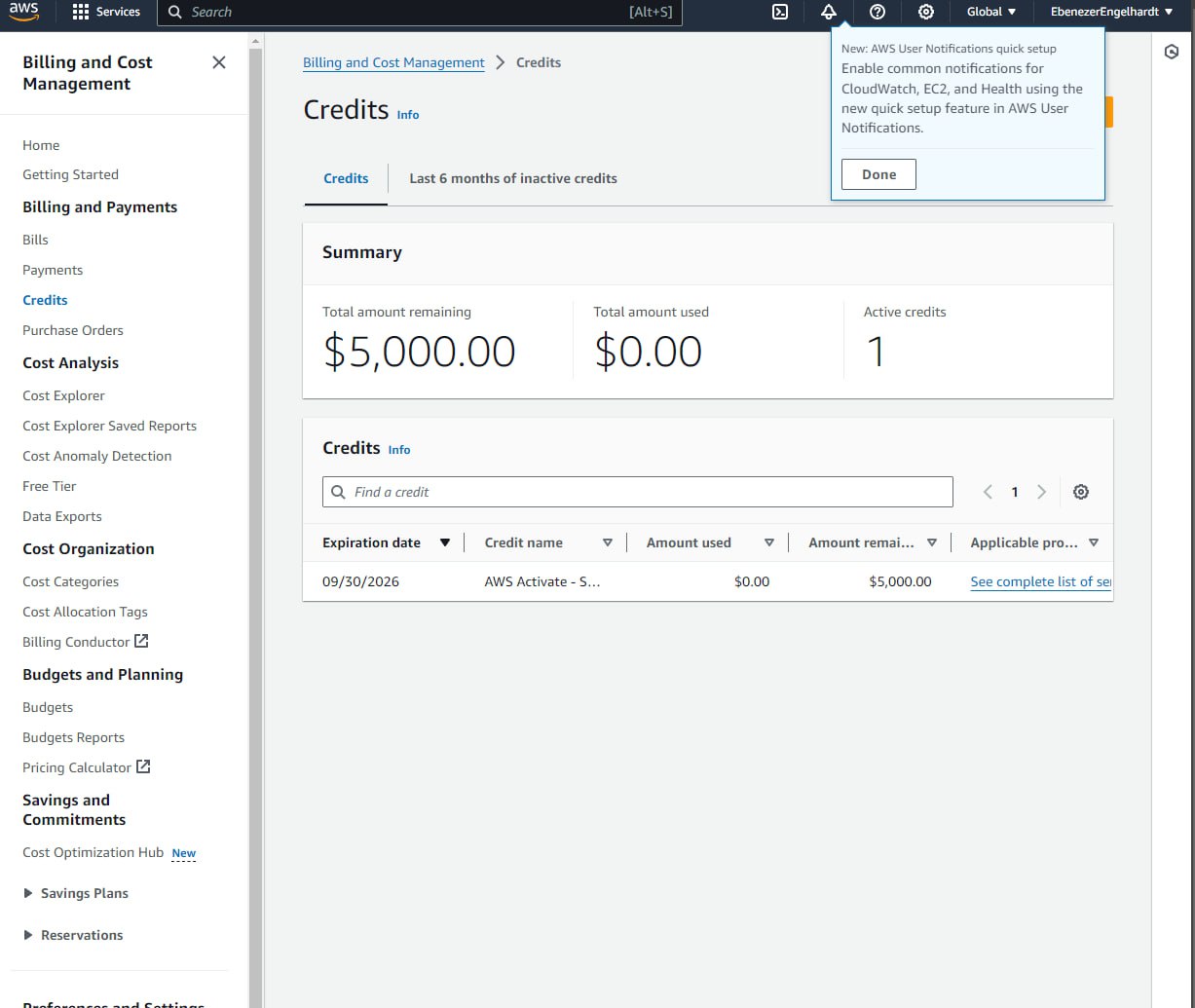Click Info link next to Credits title
1195x1008 pixels.
tap(408, 115)
